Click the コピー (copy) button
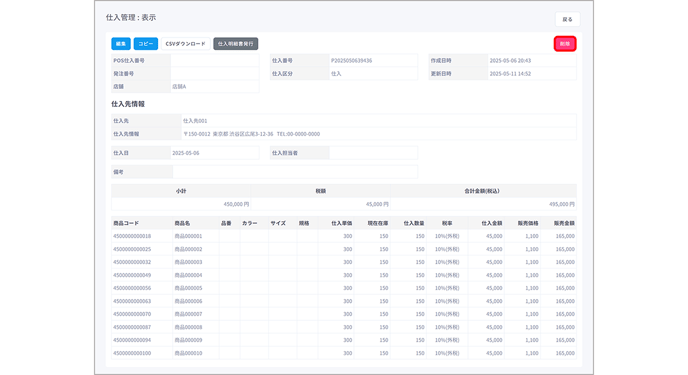 (x=146, y=44)
